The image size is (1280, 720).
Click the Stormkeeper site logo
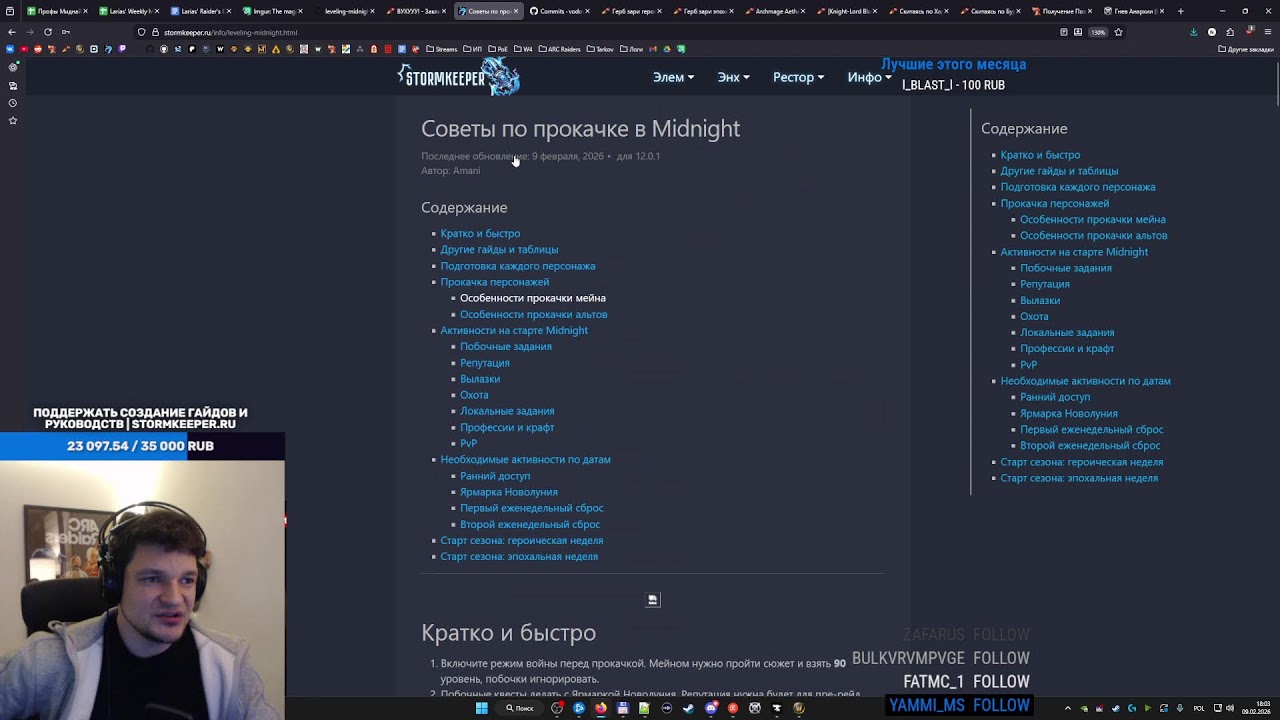[x=459, y=76]
